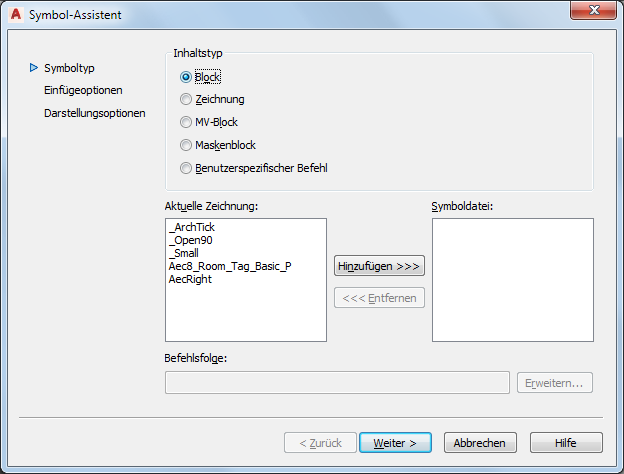This screenshot has width=624, height=474.
Task: Switch to the Darstellungsoptionen step
Action: (x=95, y=113)
